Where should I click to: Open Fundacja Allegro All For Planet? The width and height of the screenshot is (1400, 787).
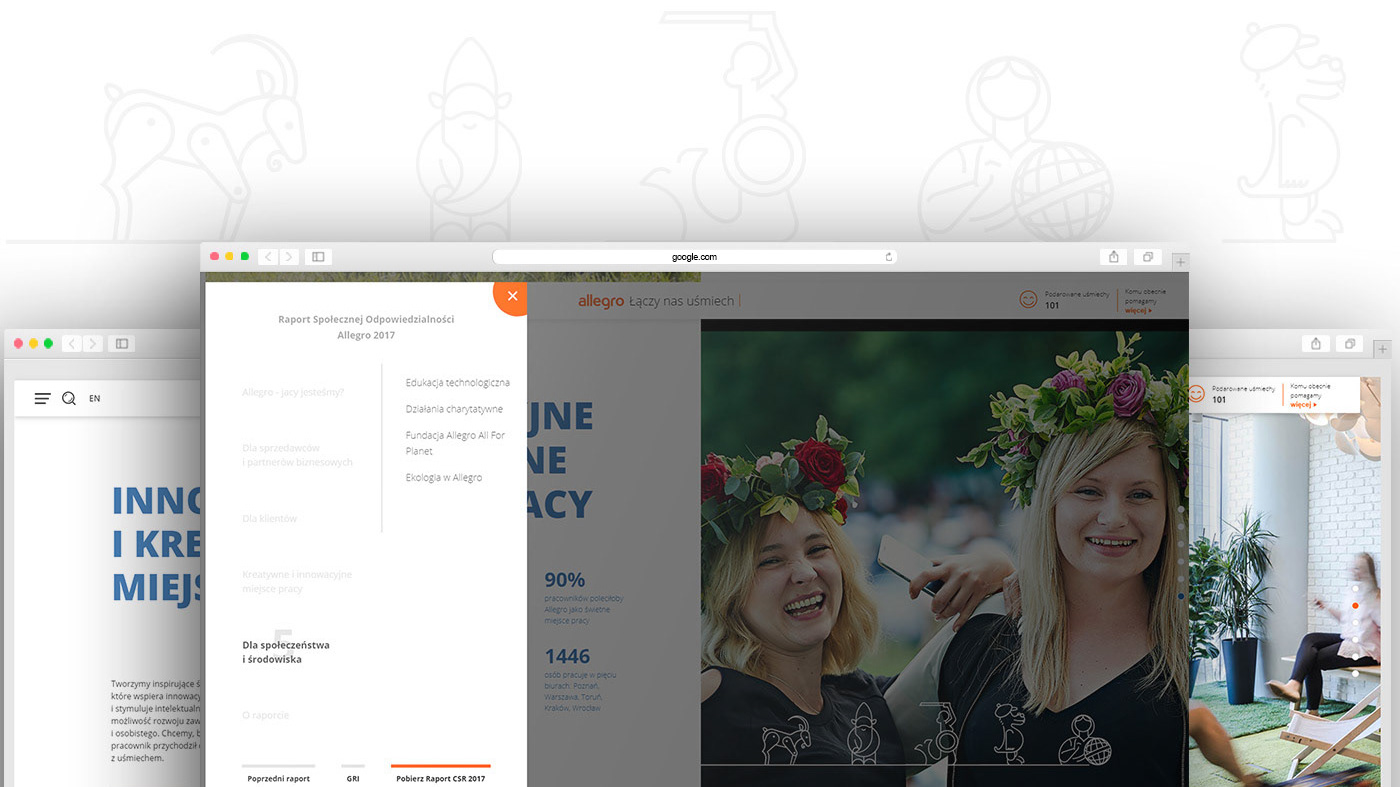(x=455, y=443)
